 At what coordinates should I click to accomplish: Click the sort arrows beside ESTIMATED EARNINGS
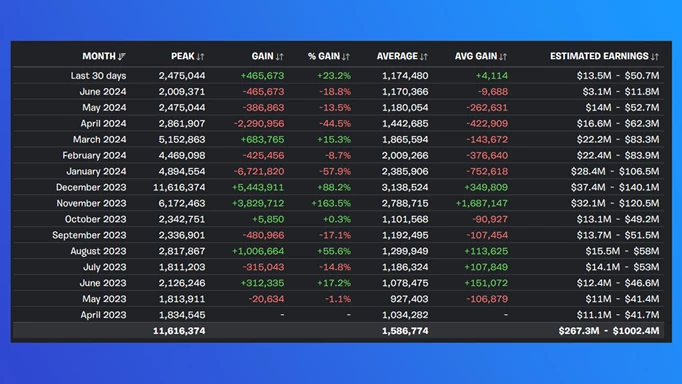[655, 57]
